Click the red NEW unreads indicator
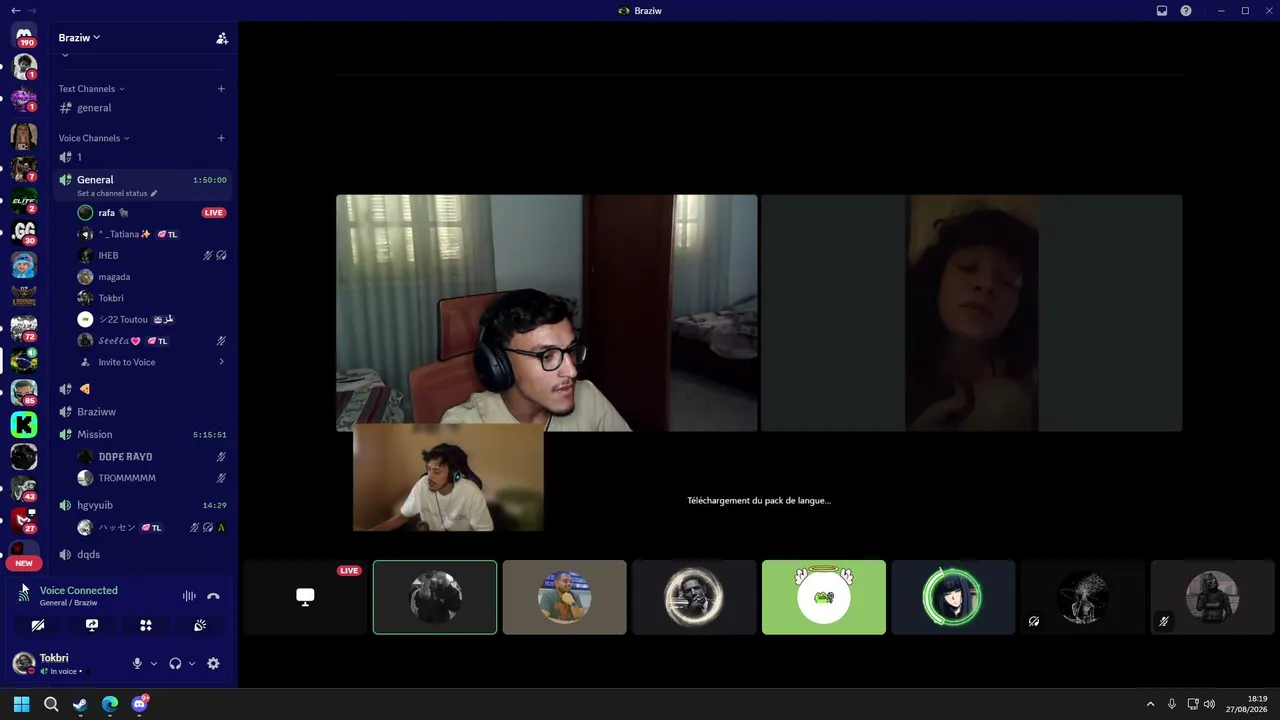Viewport: 1280px width, 720px height. [x=24, y=563]
